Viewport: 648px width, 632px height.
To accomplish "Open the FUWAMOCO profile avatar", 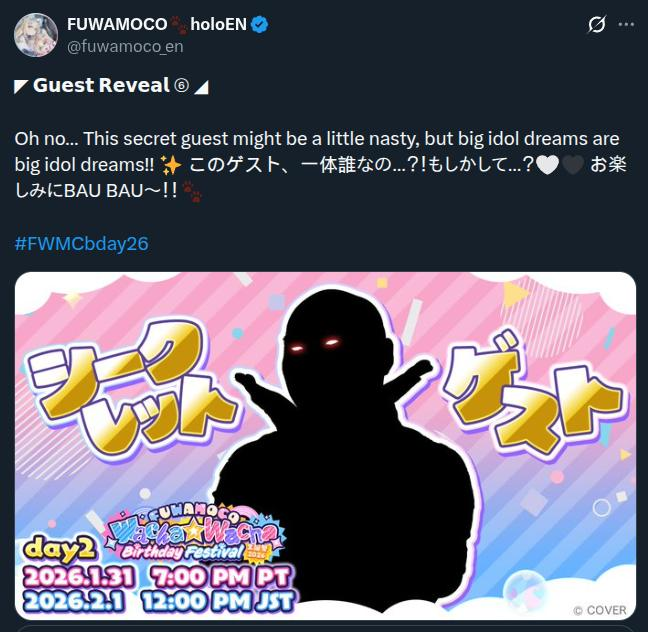I will tap(36, 35).
